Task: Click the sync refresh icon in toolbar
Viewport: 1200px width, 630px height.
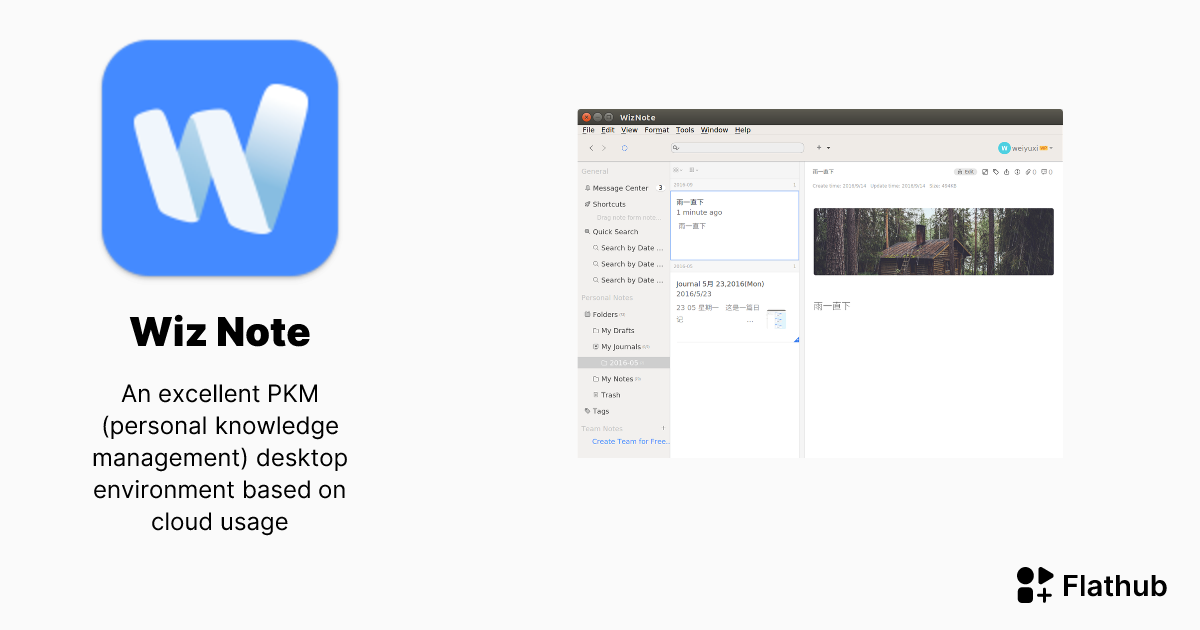Action: coord(624,148)
